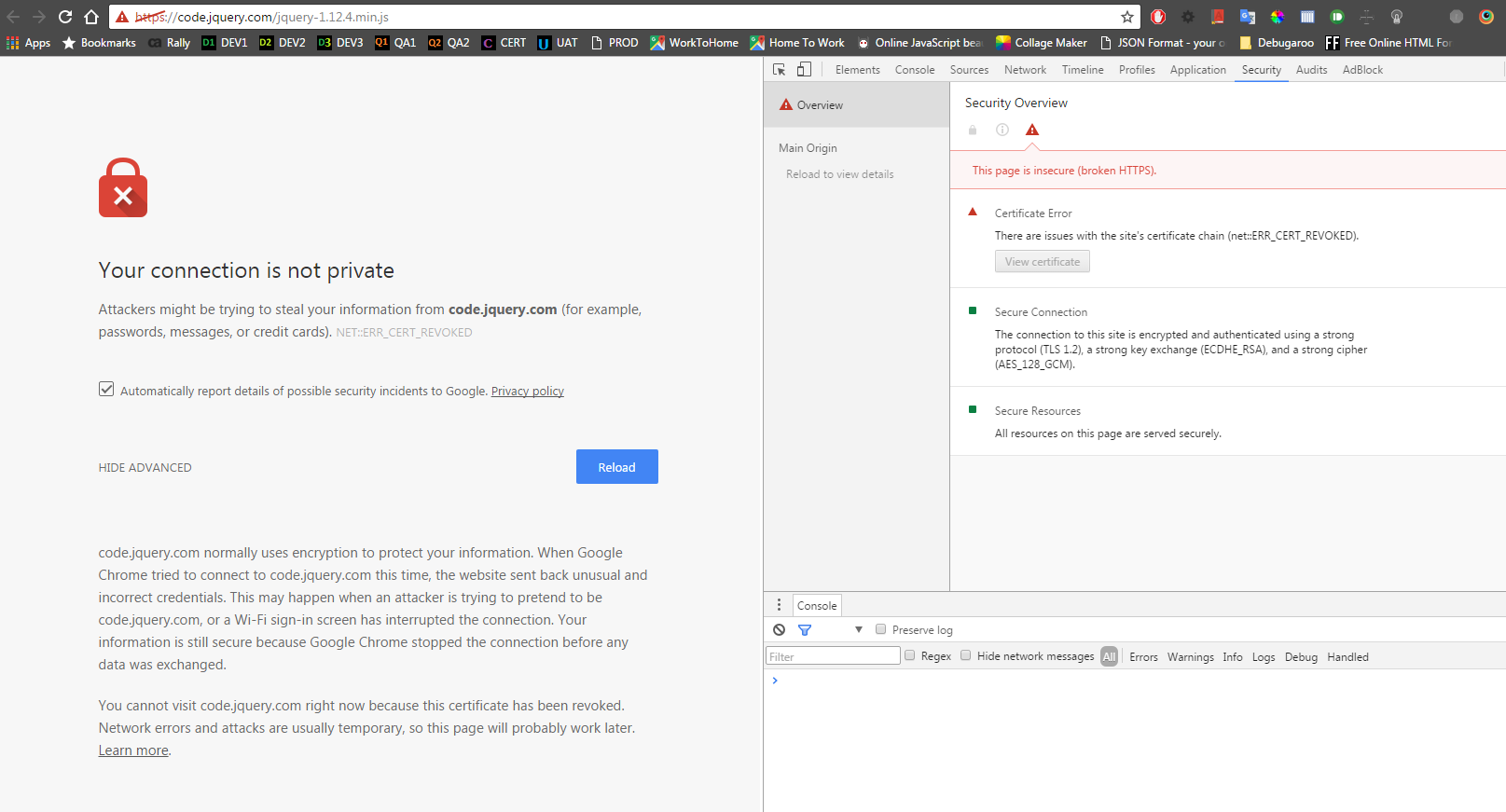This screenshot has width=1506, height=812.
Task: Open the grey octagon extension icon
Action: [1457, 17]
